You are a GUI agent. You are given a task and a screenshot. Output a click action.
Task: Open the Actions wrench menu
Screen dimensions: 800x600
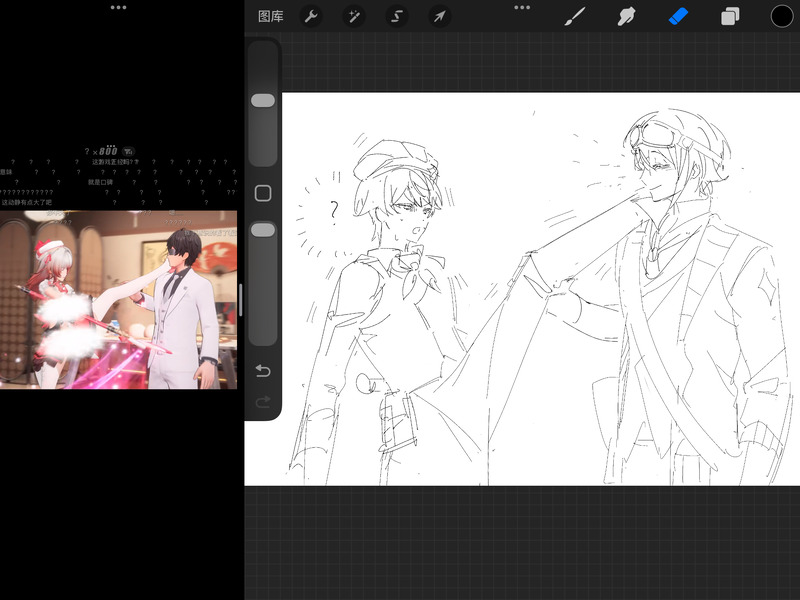pos(311,16)
